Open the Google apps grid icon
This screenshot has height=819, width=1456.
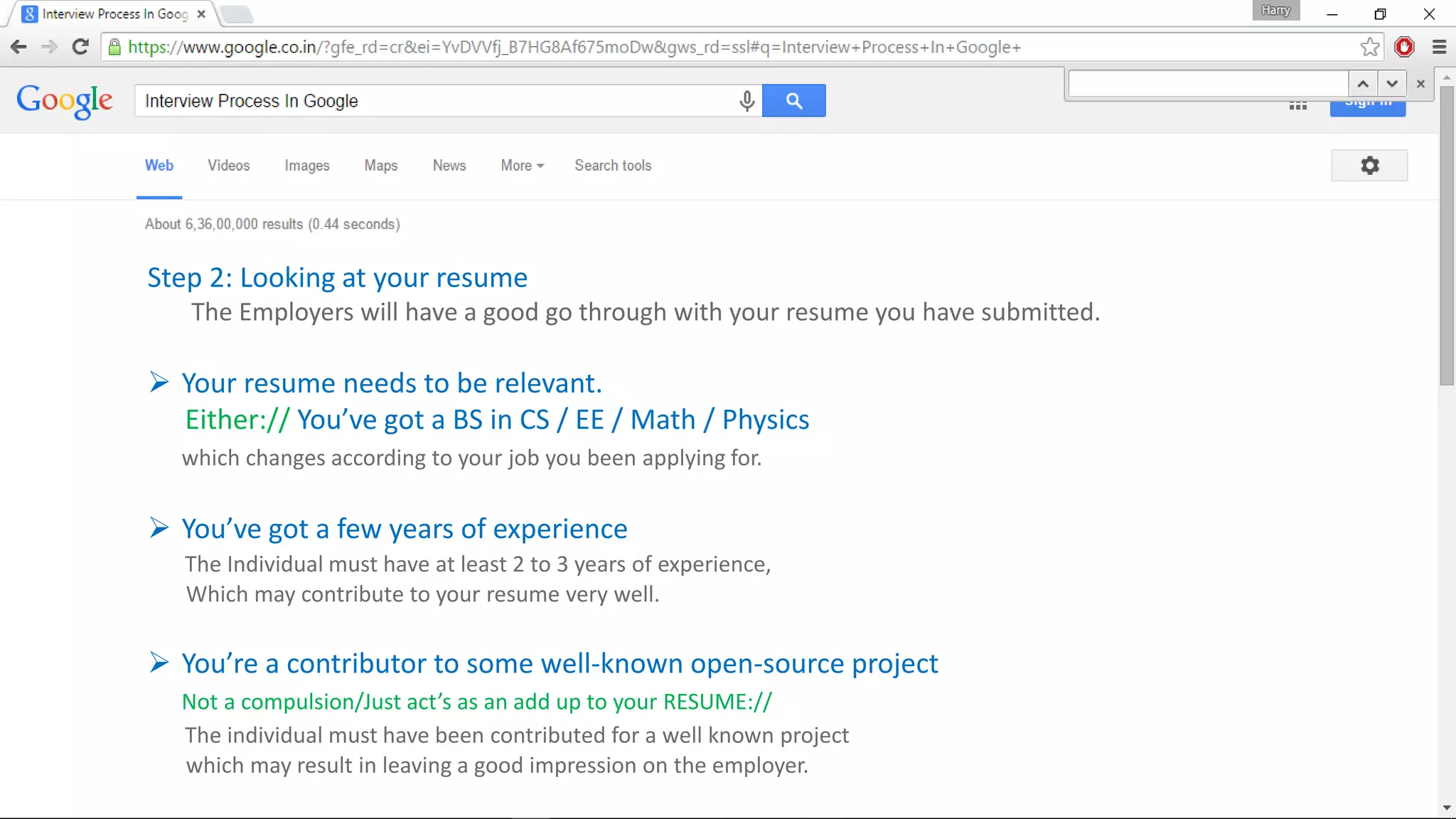pyautogui.click(x=1298, y=106)
